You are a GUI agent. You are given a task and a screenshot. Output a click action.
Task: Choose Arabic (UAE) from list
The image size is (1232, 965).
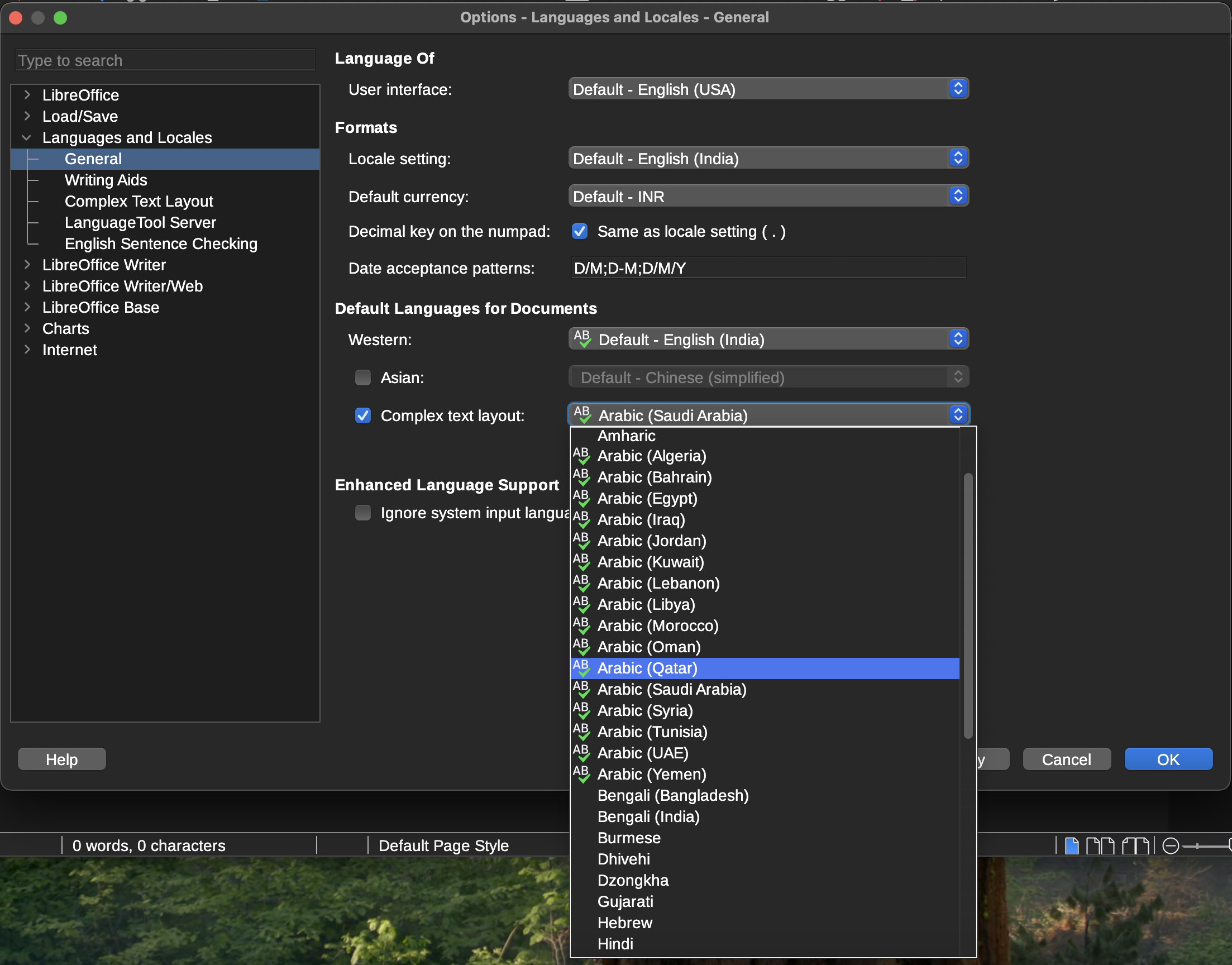click(765, 753)
